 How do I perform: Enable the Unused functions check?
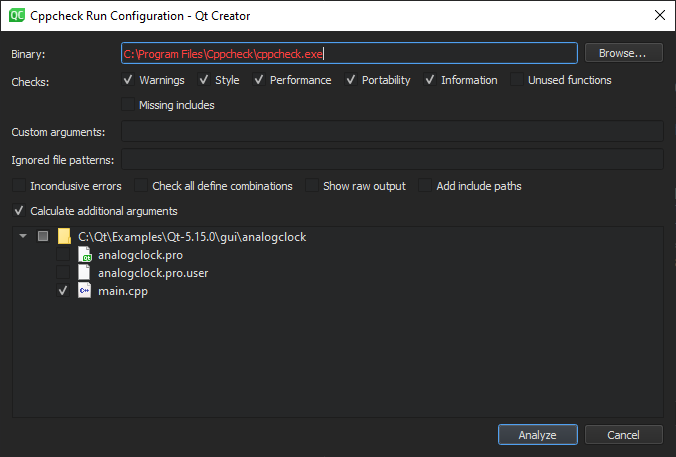517,80
